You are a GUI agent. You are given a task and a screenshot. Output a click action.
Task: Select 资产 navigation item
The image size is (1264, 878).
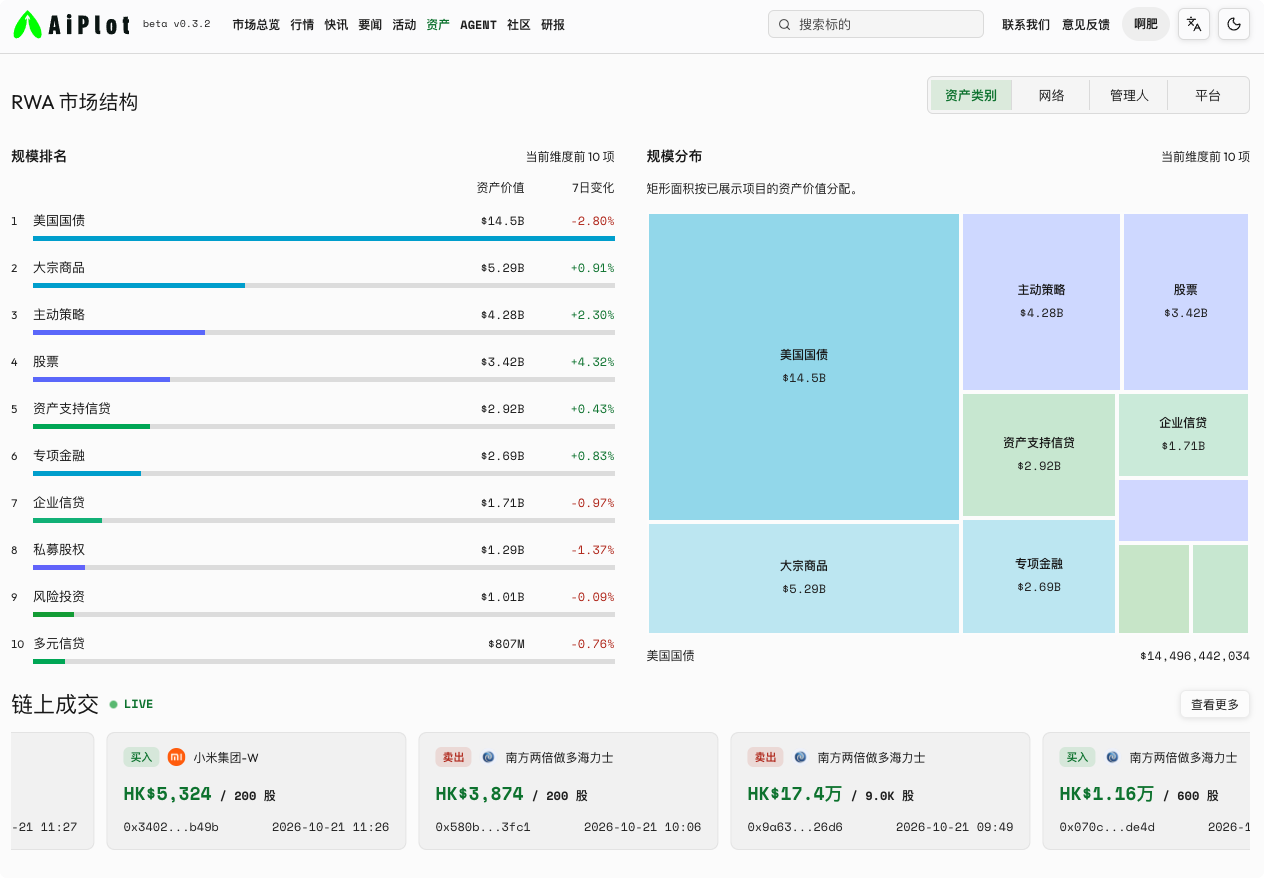click(x=438, y=24)
